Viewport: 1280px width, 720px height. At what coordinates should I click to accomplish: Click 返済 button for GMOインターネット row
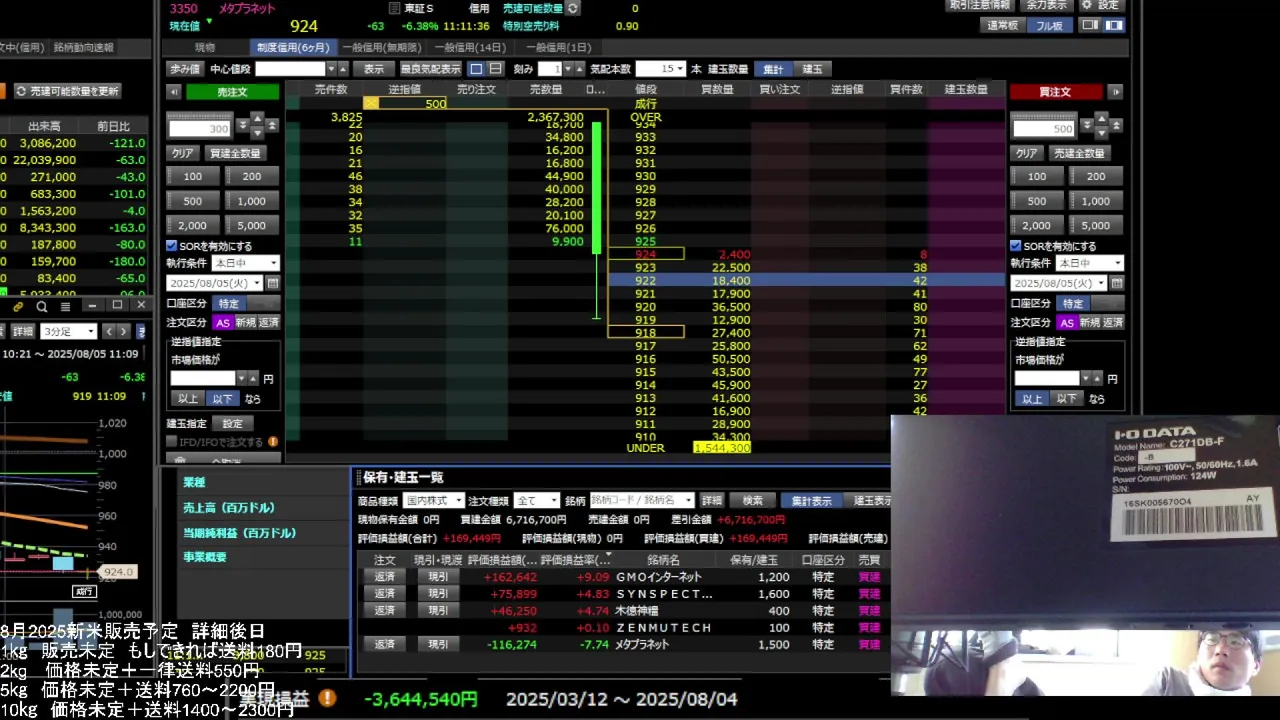click(x=385, y=577)
